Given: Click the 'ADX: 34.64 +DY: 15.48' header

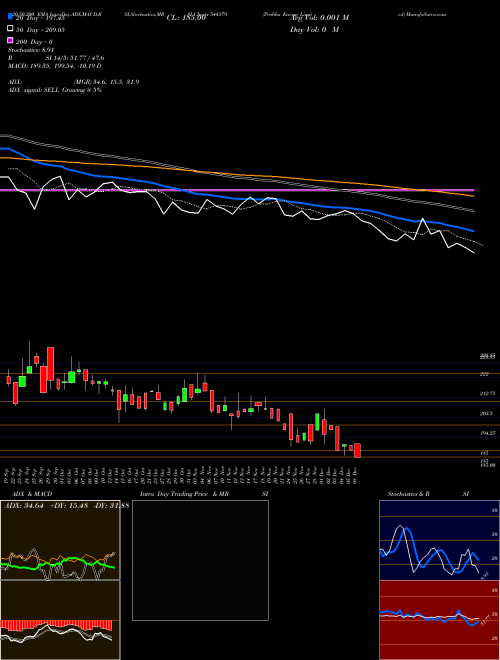Looking at the screenshot, I should [x=46, y=505].
